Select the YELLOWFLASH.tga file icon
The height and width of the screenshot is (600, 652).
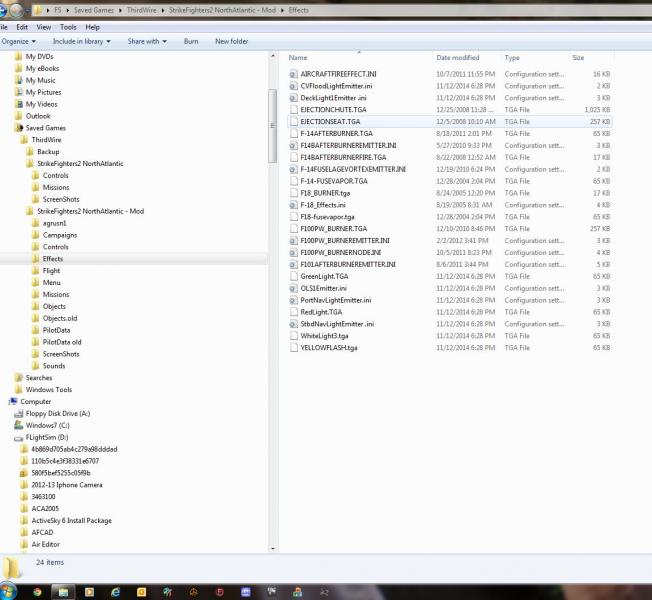click(294, 348)
